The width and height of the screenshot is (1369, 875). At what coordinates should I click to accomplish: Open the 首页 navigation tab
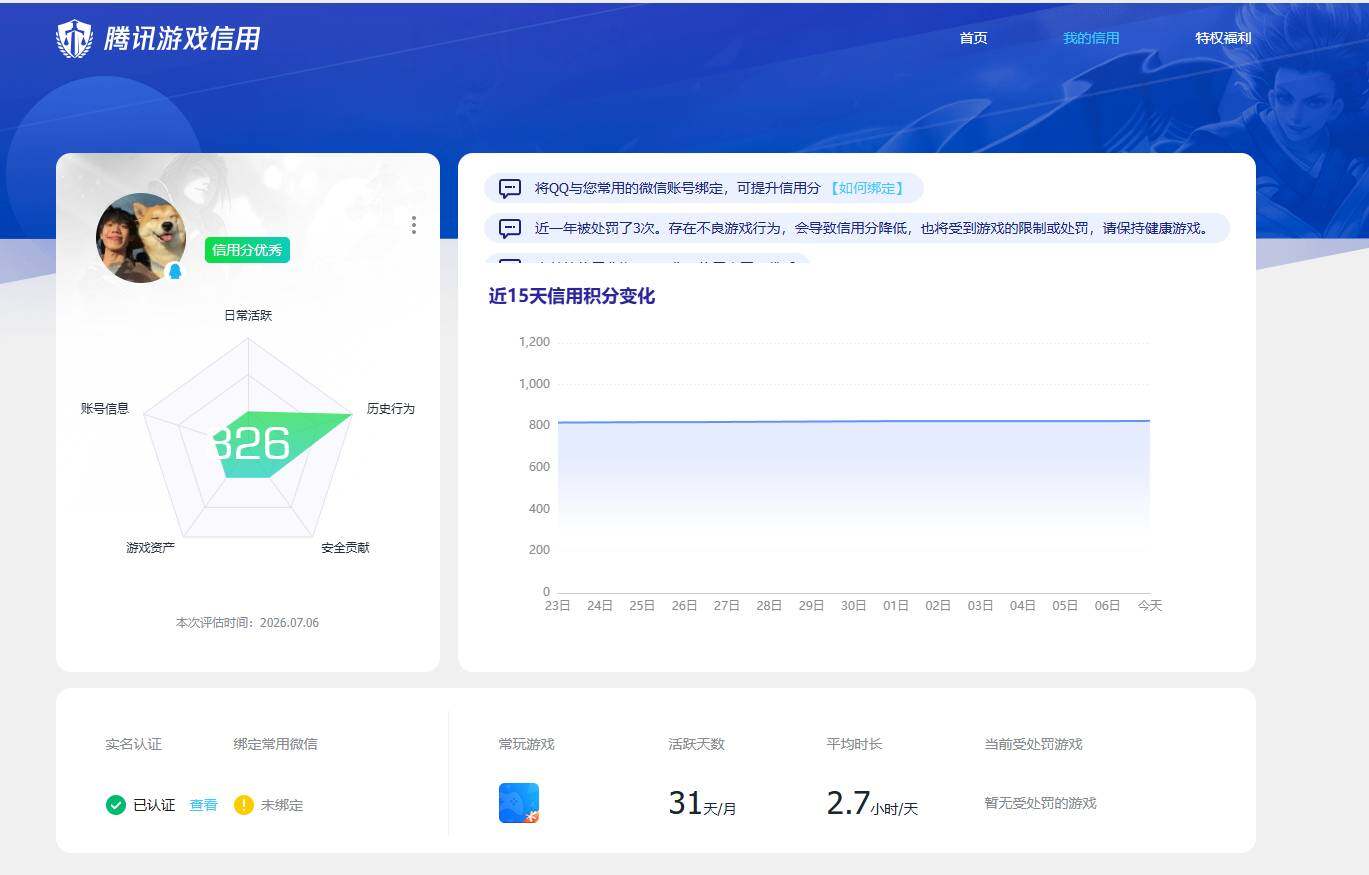[x=973, y=38]
